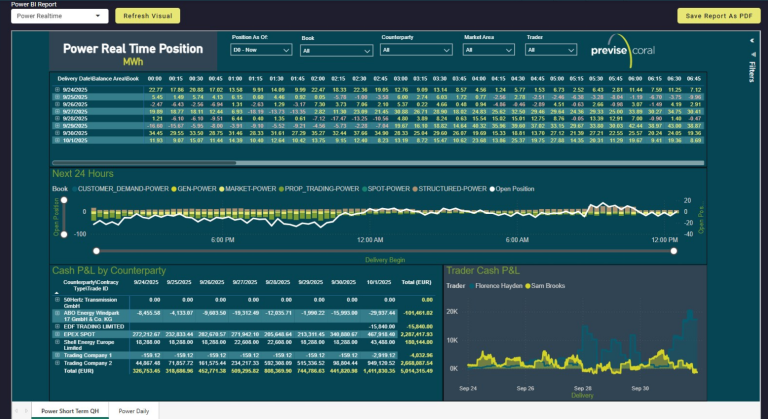Expand the EPEX SPOT counterparty row
This screenshot has width=768, height=419.
click(57, 334)
